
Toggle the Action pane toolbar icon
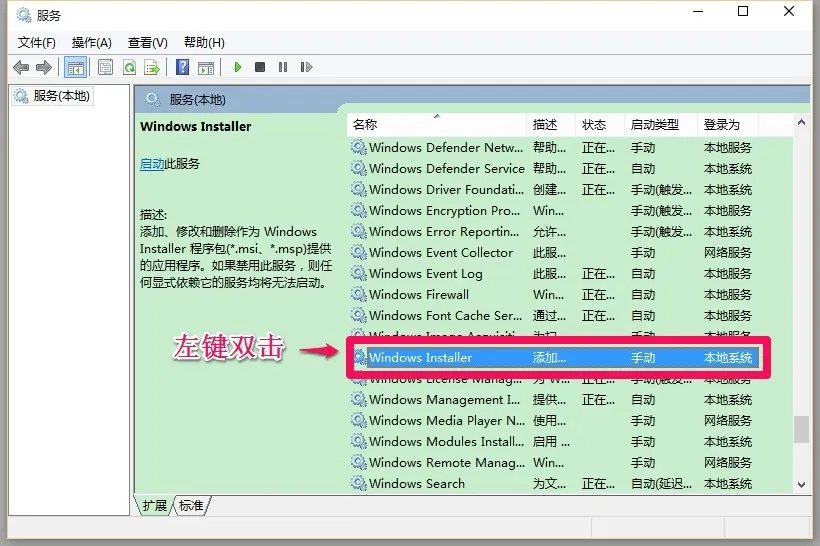pyautogui.click(x=206, y=67)
